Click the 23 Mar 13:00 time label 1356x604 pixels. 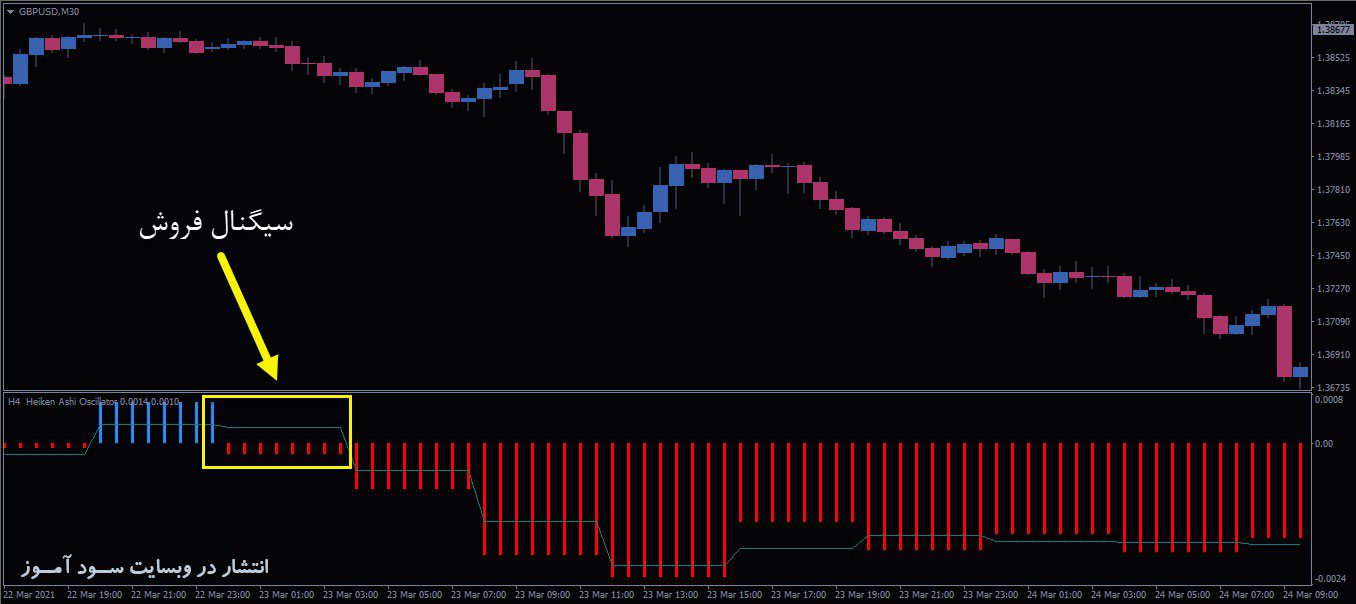click(x=673, y=594)
